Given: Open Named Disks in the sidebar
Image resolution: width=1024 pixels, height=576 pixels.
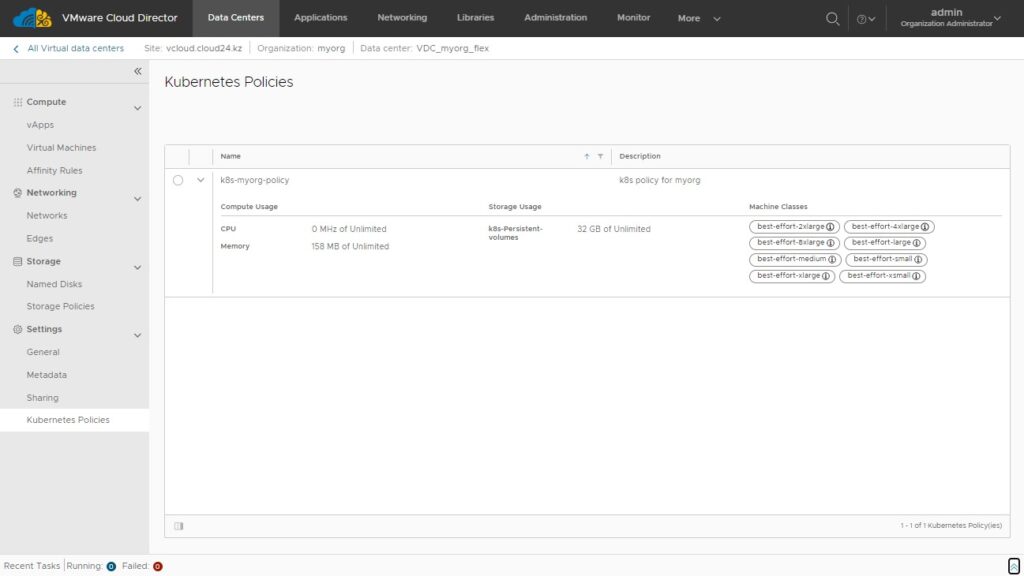Looking at the screenshot, I should [55, 285].
